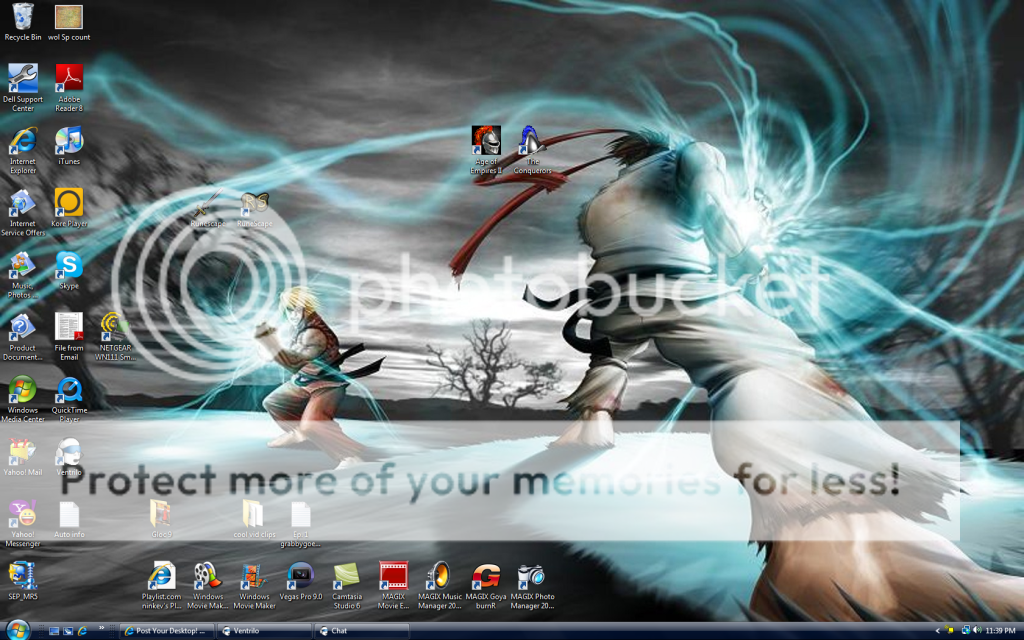Open the Recycle Bin
Image resolution: width=1024 pixels, height=640 pixels.
pos(22,15)
